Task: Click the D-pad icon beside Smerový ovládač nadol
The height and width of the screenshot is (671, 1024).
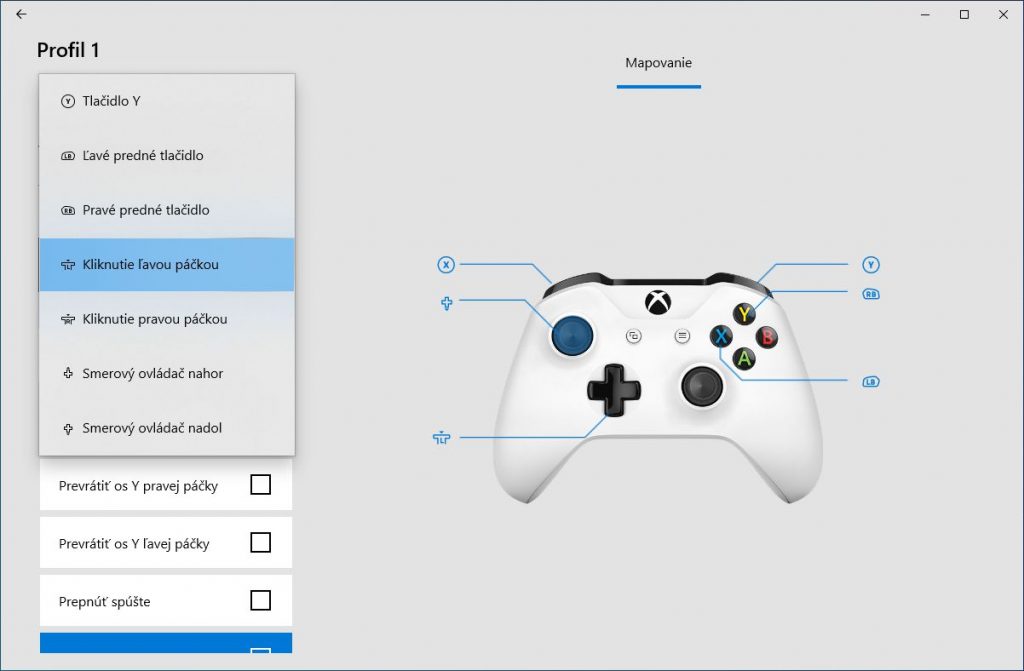Action: (x=68, y=429)
